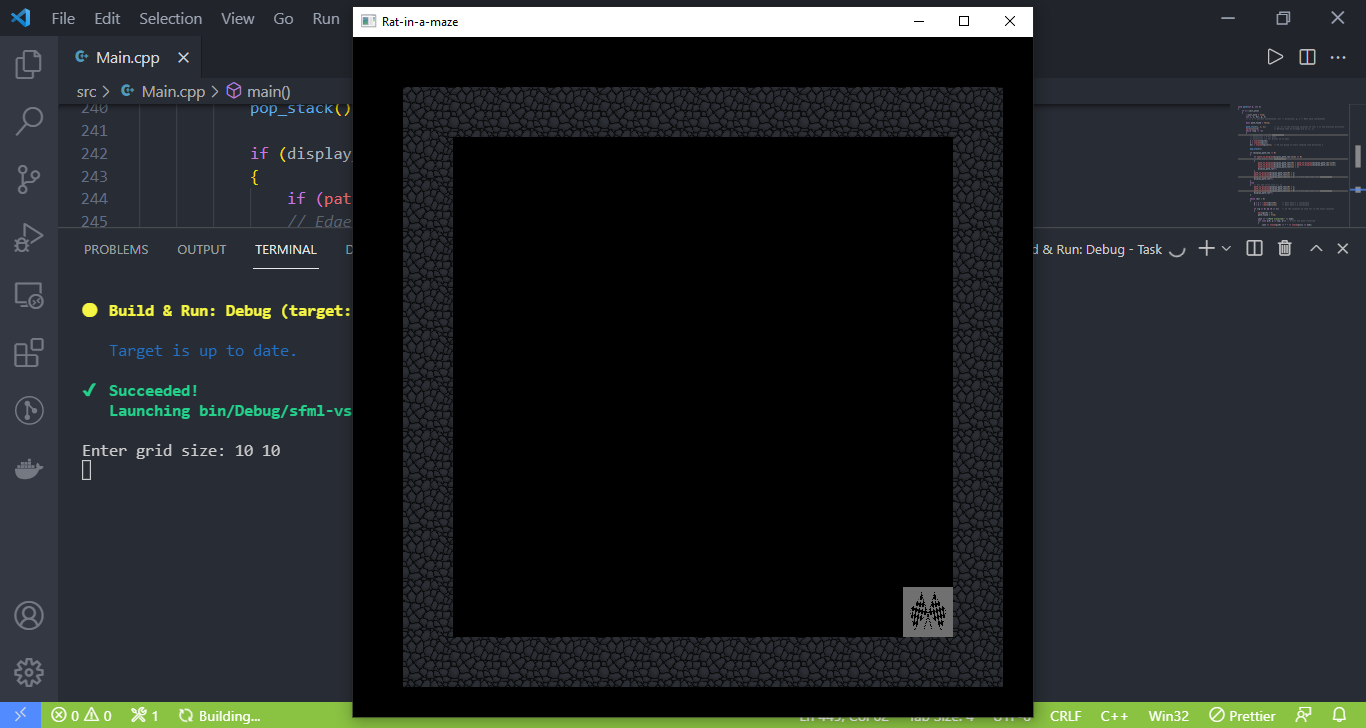
Task: Open the editor's More Actions menu
Action: pos(1338,56)
